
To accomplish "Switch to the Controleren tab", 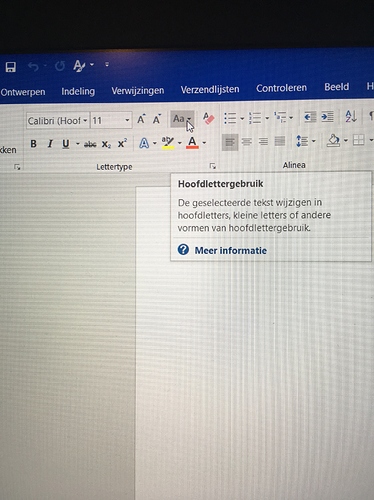I will (281, 88).
